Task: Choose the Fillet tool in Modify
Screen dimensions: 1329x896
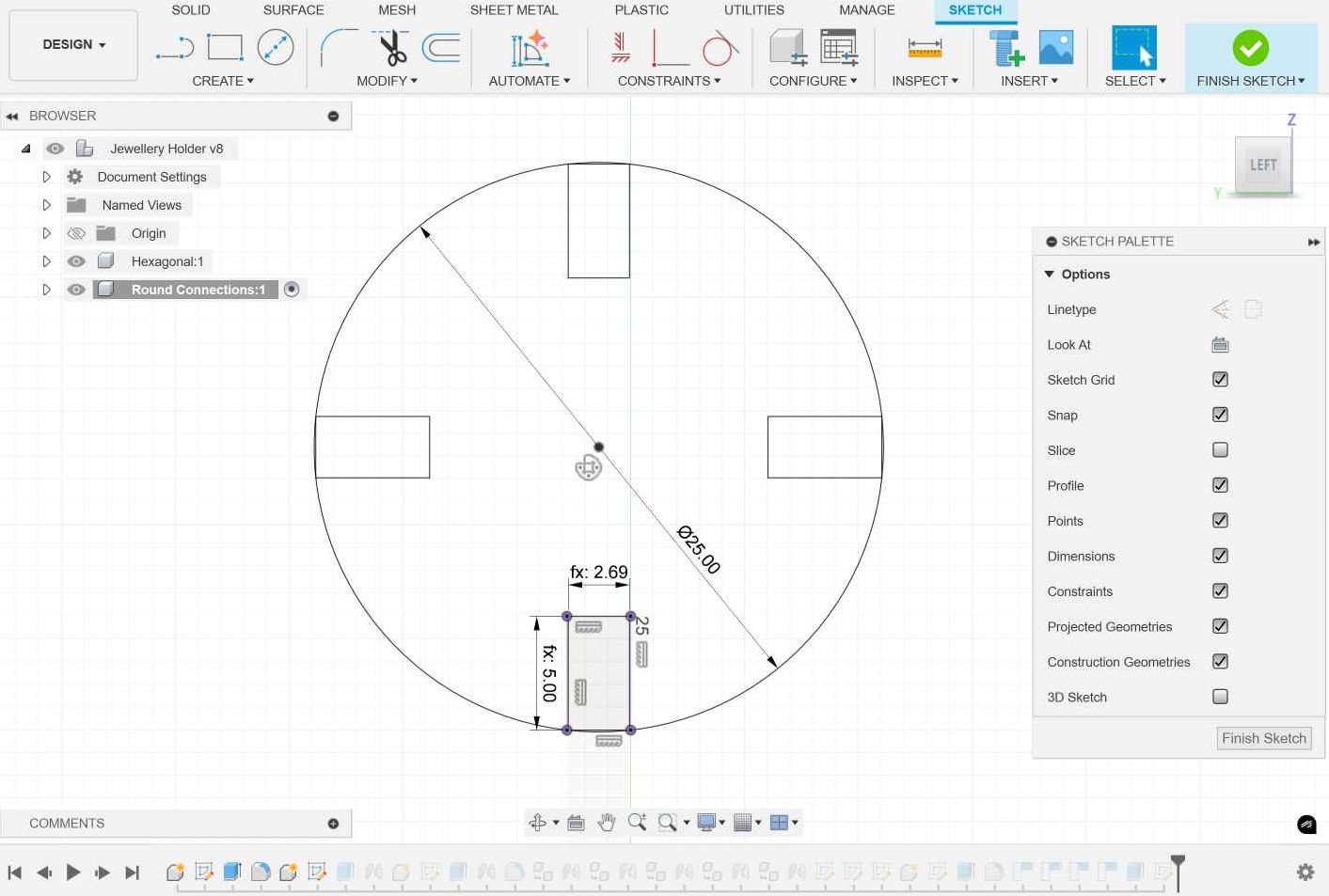Action: pyautogui.click(x=339, y=47)
